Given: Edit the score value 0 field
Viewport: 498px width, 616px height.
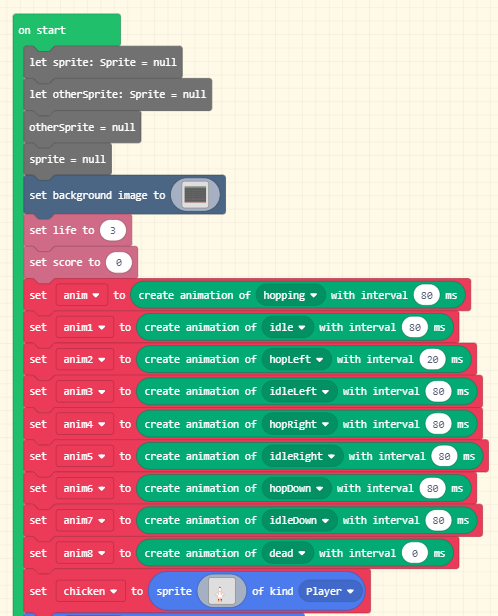Looking at the screenshot, I should click(119, 262).
